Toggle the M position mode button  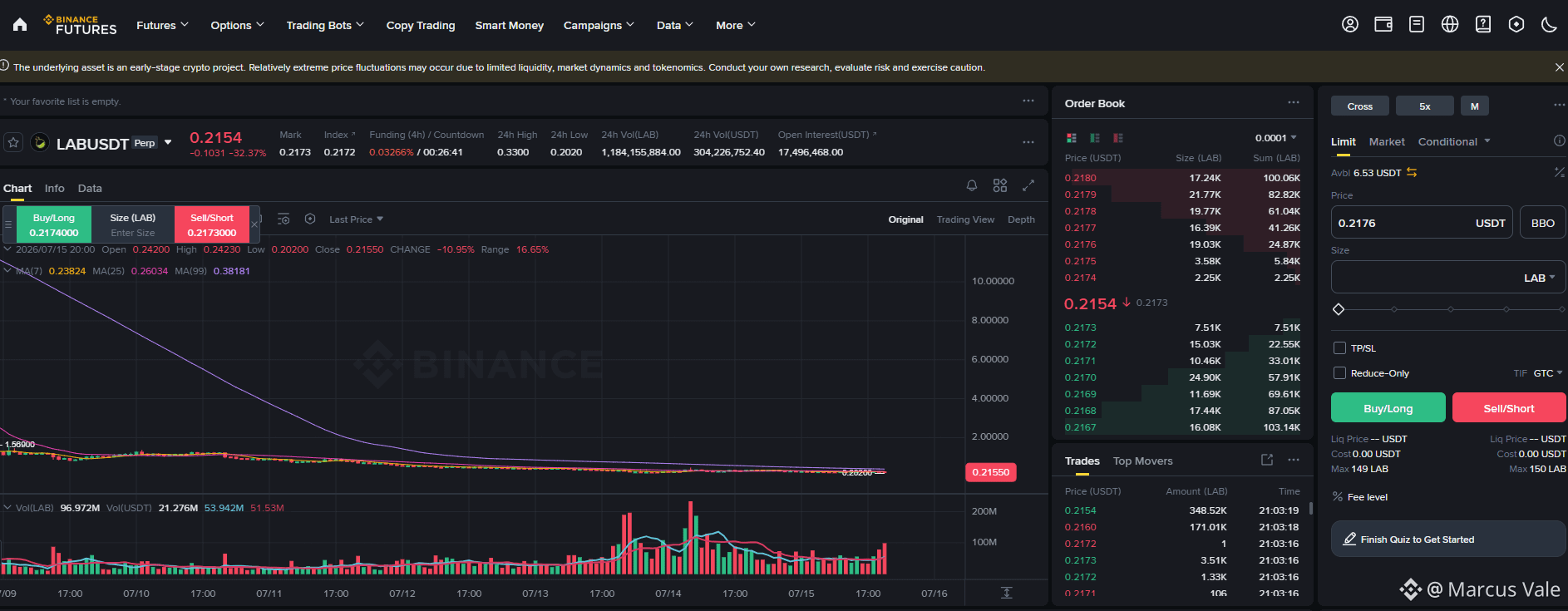(1474, 106)
